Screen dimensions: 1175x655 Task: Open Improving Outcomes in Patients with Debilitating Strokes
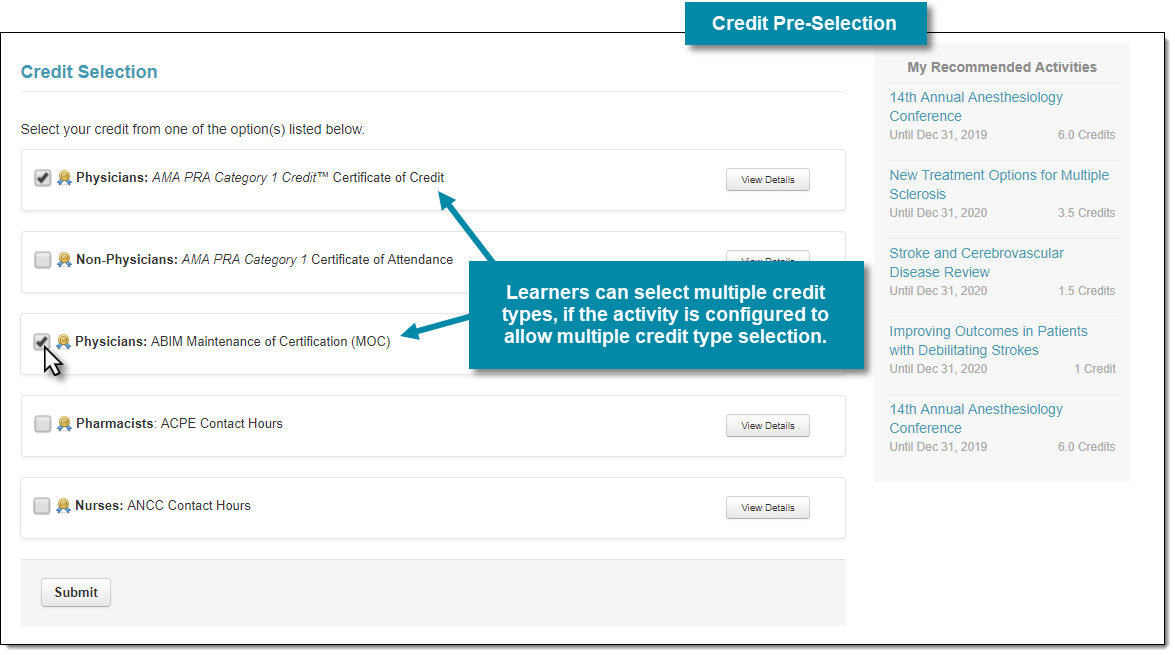click(x=988, y=340)
